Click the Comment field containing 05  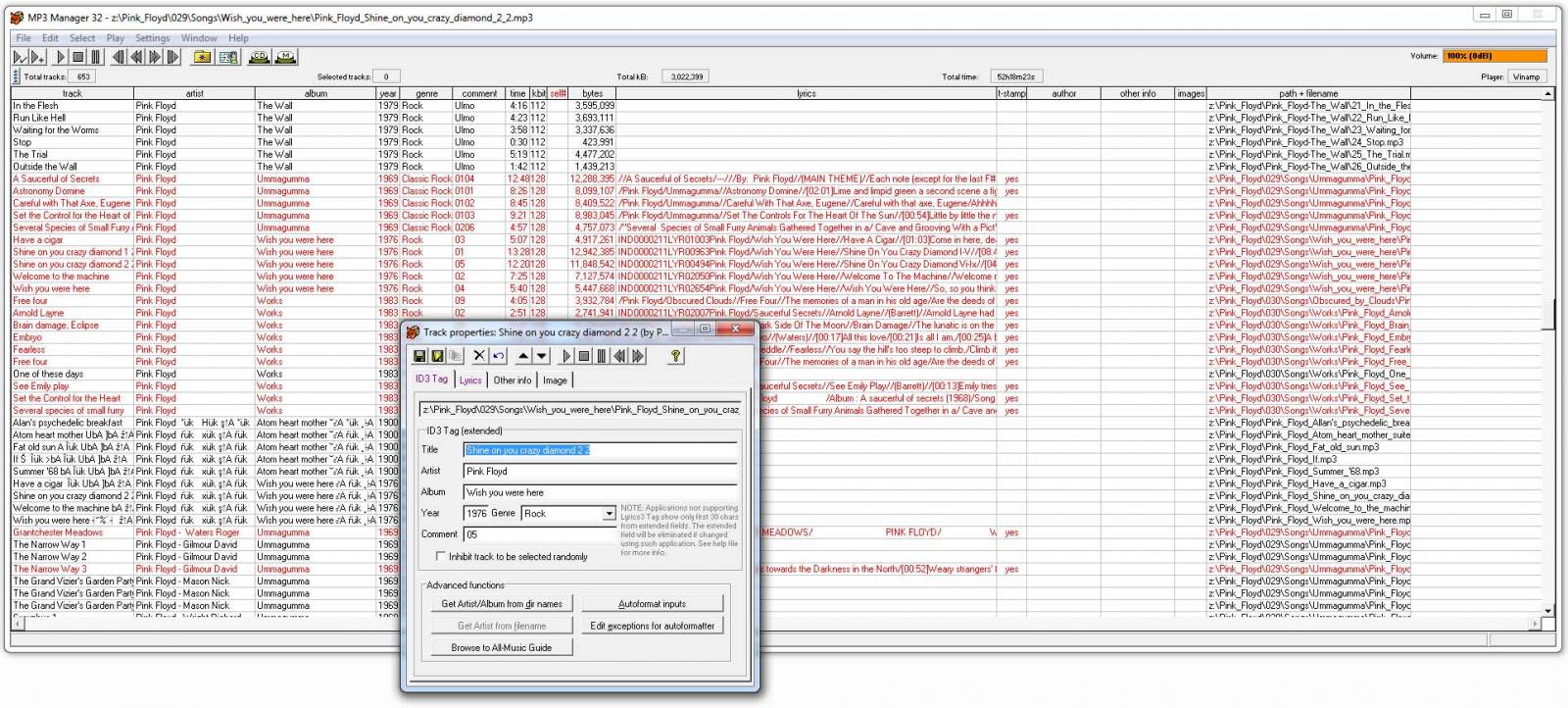pyautogui.click(x=541, y=534)
